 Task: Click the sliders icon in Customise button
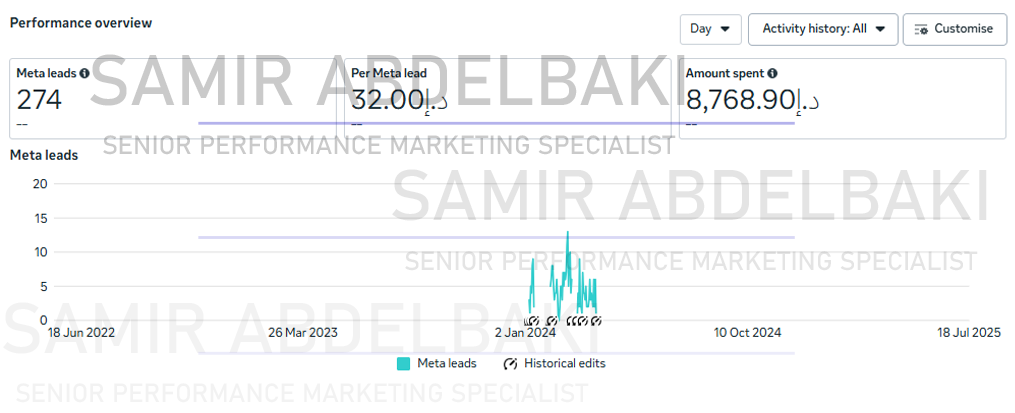tap(921, 29)
